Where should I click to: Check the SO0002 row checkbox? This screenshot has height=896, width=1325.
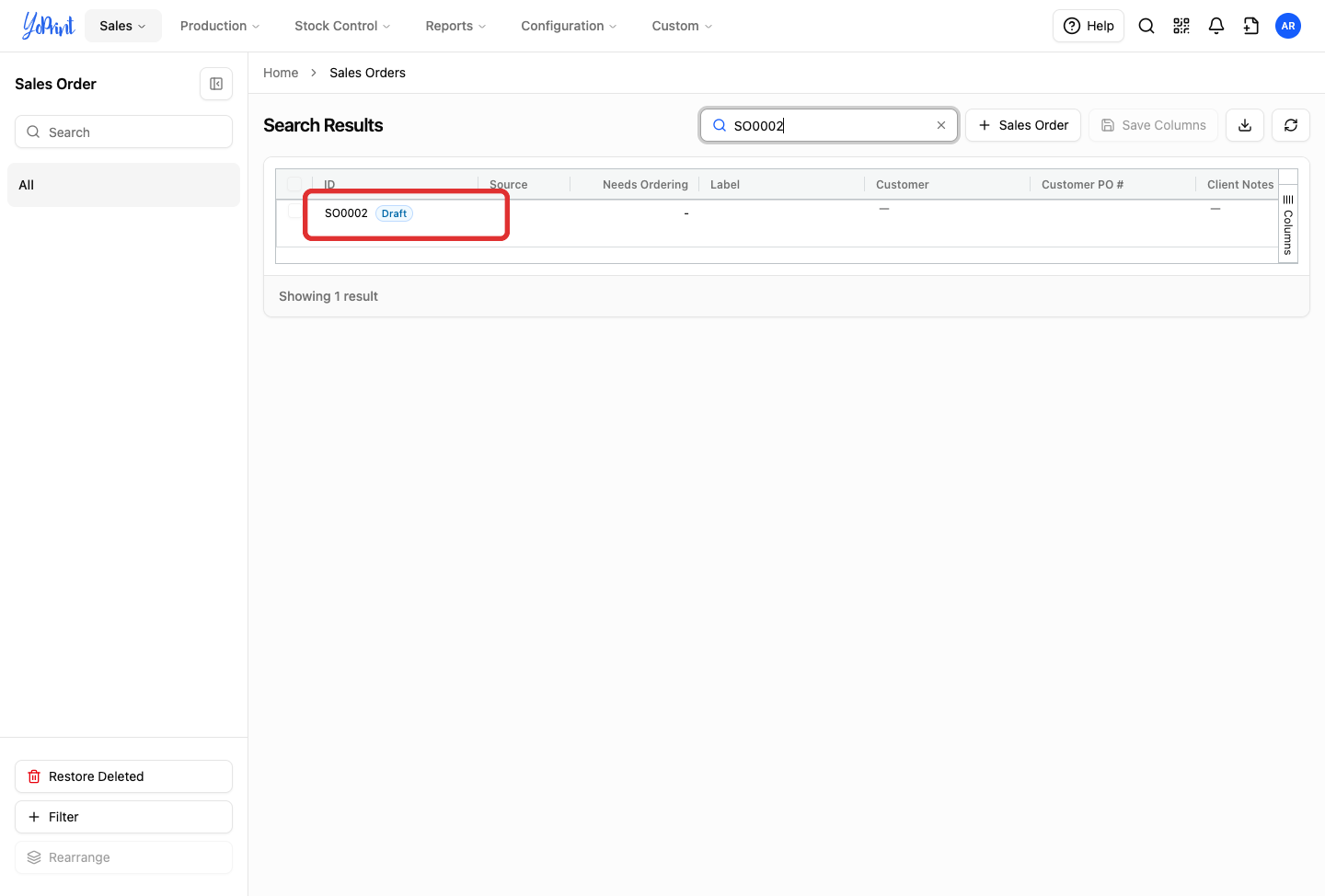294,212
